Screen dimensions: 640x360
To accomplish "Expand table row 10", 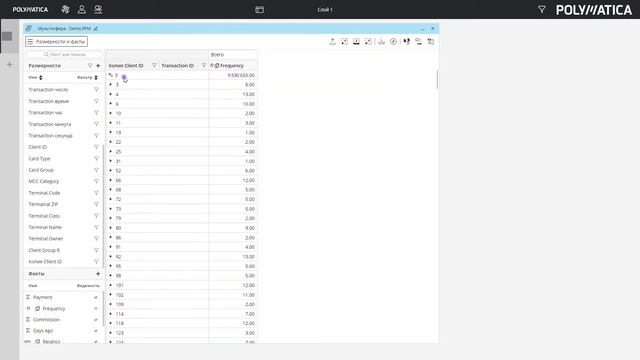I will pos(111,113).
